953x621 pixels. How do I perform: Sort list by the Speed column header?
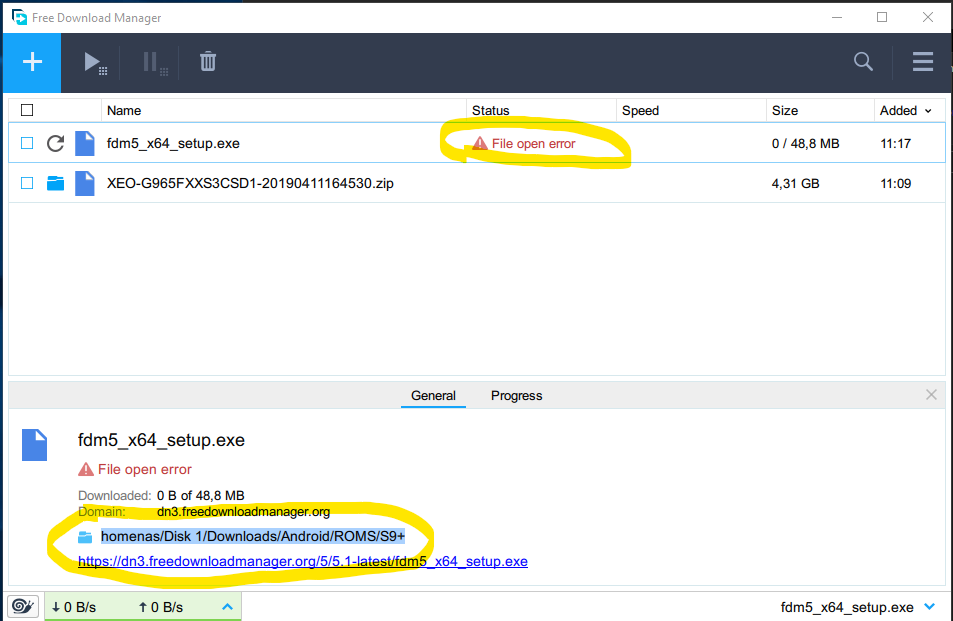[640, 111]
